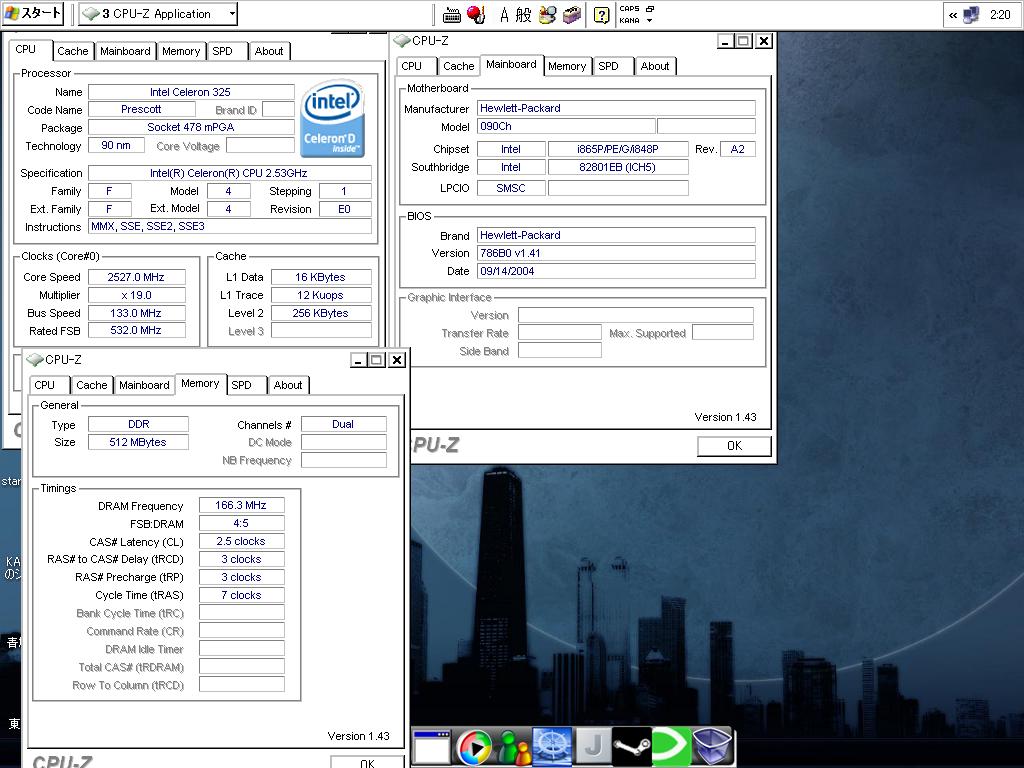1024x768 pixels.
Task: Switch to Mainboard tab in the back CPU window
Action: [x=125, y=51]
